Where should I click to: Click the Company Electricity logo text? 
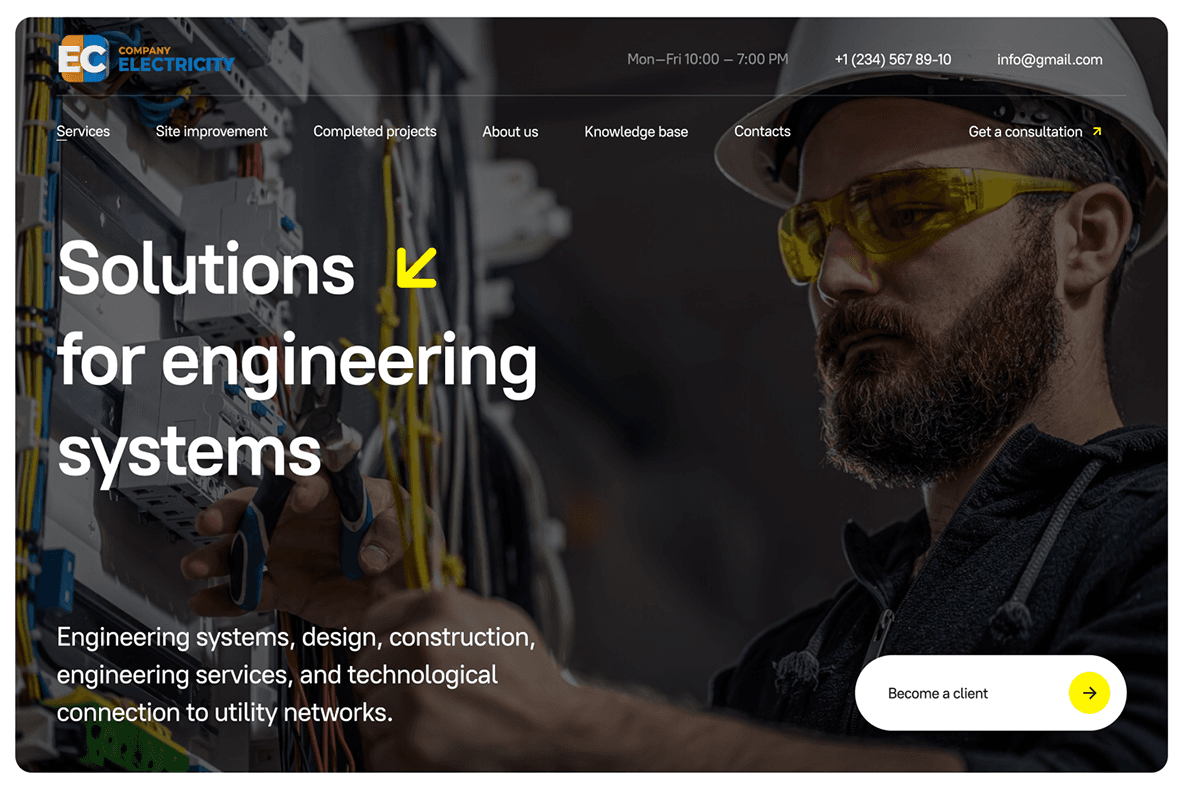(x=176, y=60)
